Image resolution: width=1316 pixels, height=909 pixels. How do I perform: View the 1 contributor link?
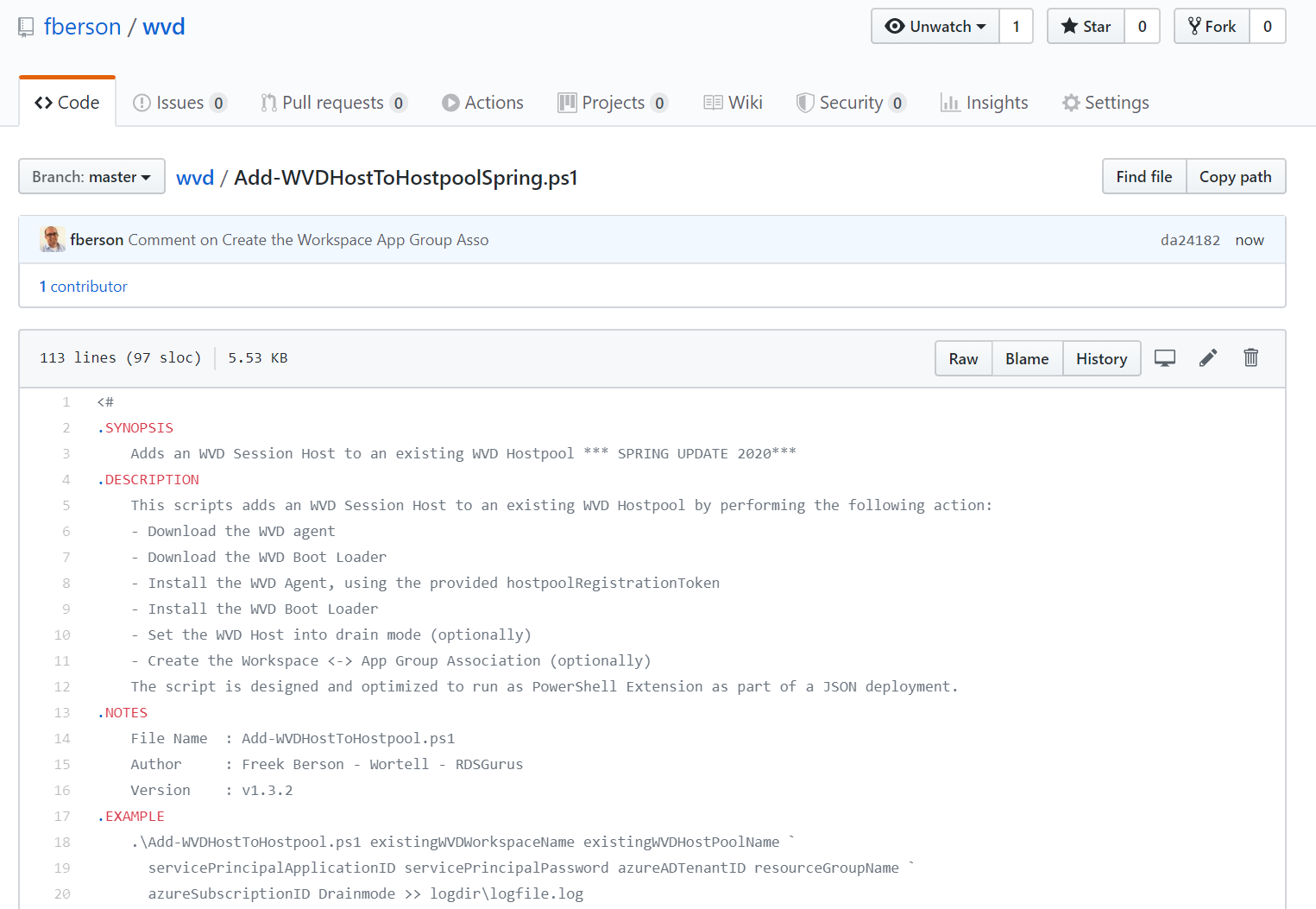[83, 286]
